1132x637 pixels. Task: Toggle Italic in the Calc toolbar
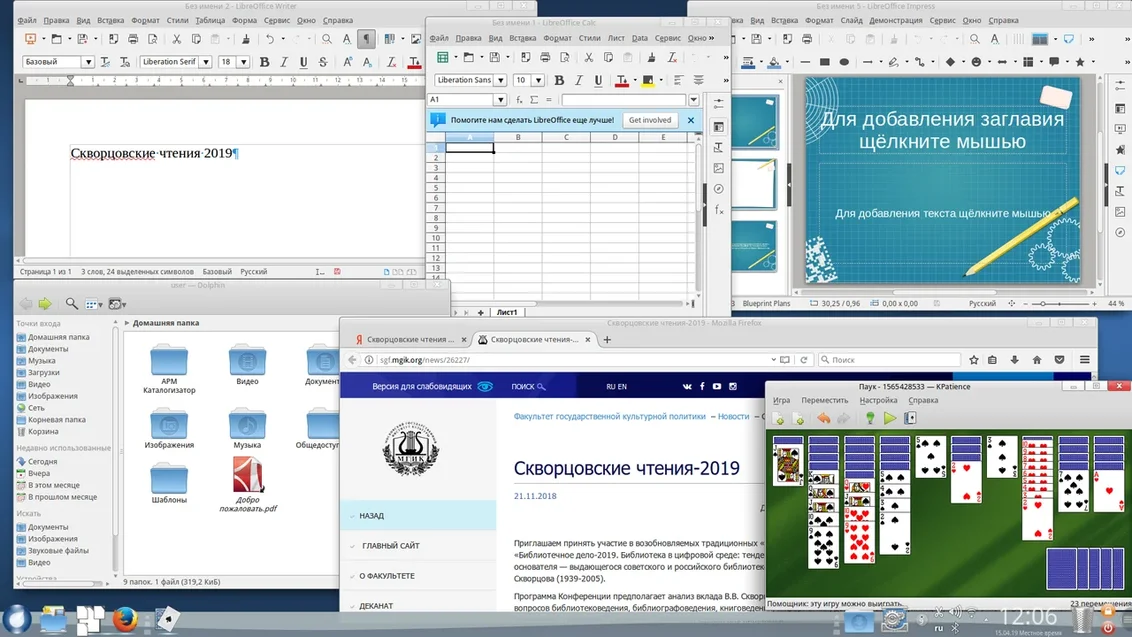(578, 80)
